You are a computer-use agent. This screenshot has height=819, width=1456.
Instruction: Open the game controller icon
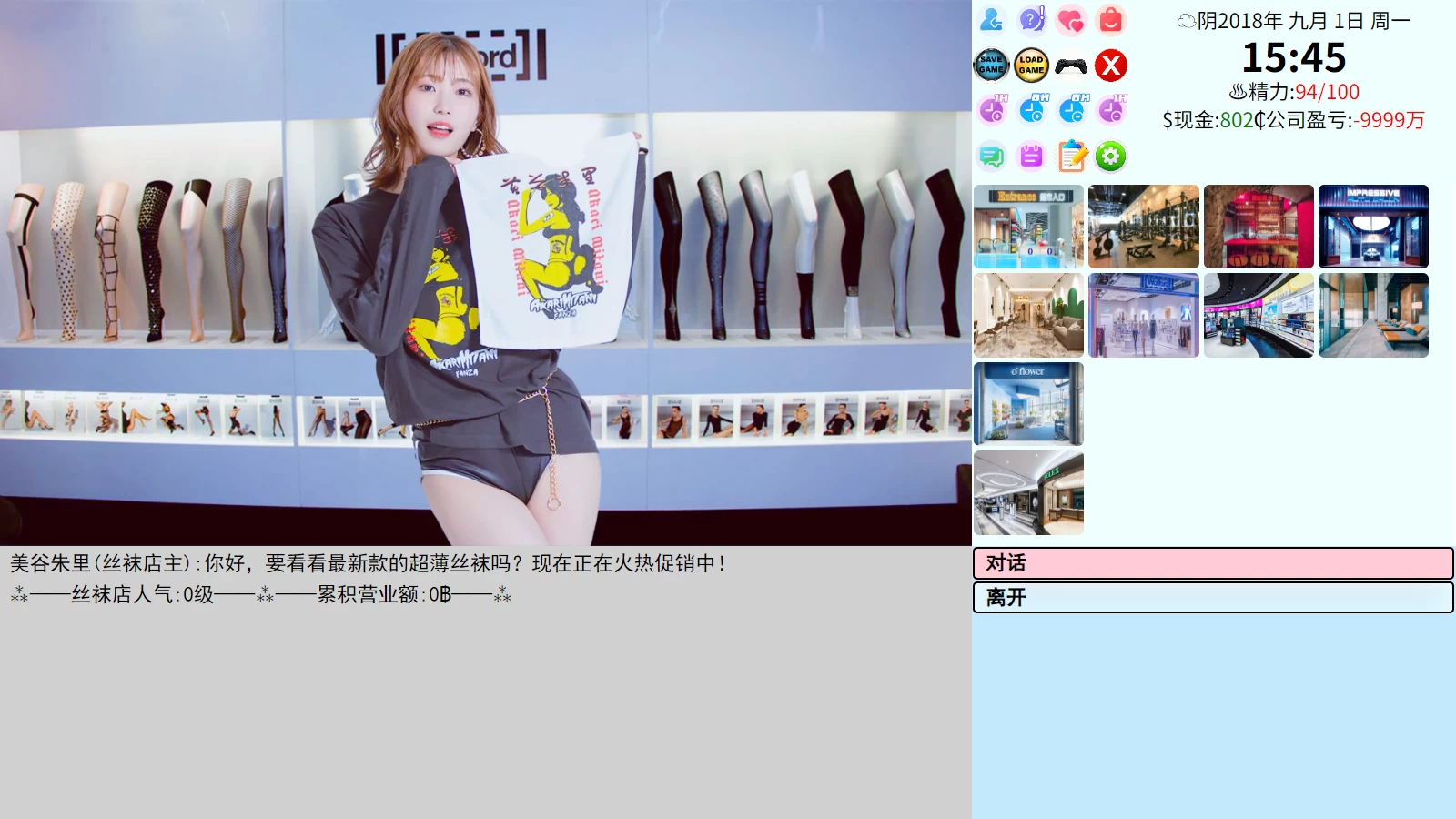[x=1071, y=66]
